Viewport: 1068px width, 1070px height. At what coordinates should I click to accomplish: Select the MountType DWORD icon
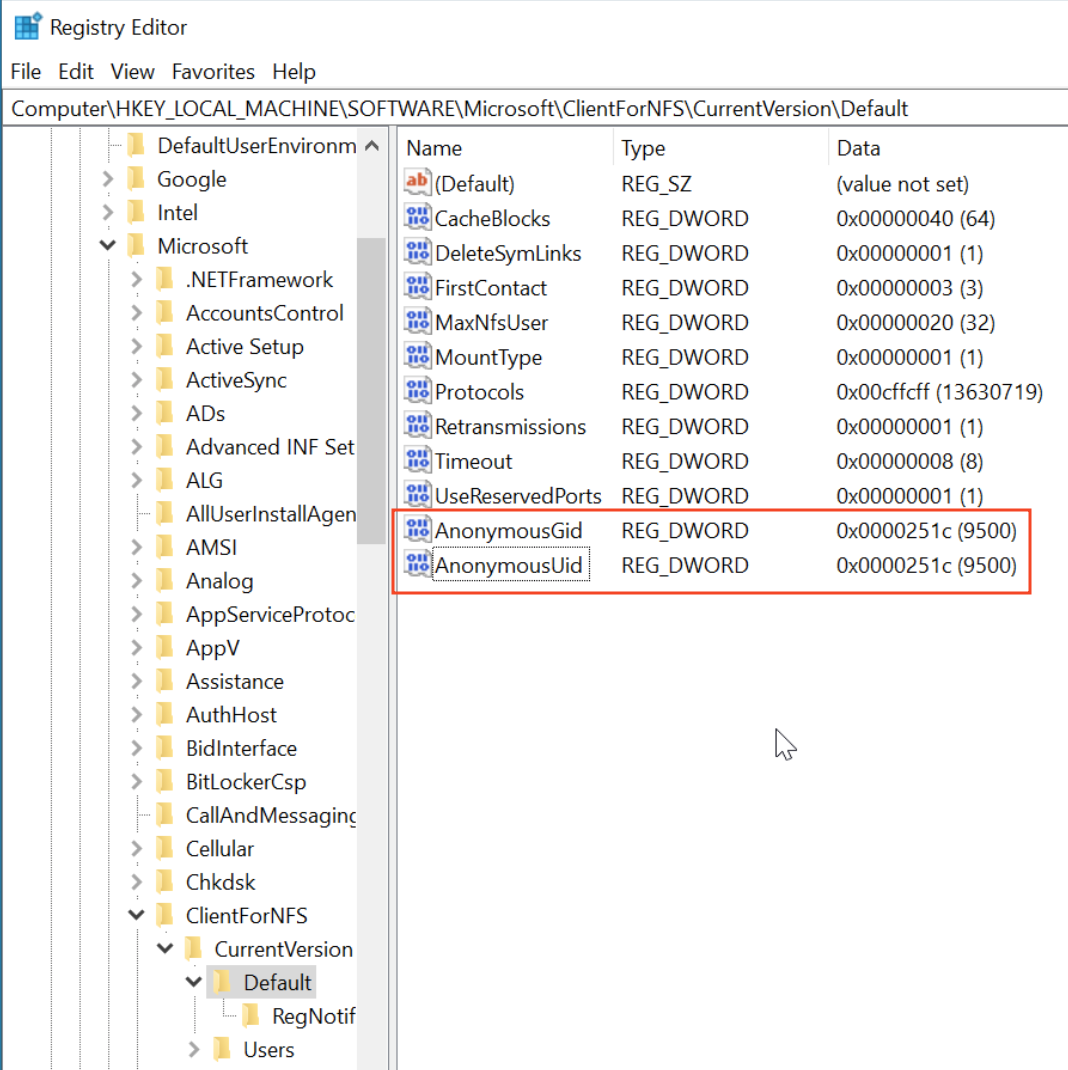click(x=417, y=358)
